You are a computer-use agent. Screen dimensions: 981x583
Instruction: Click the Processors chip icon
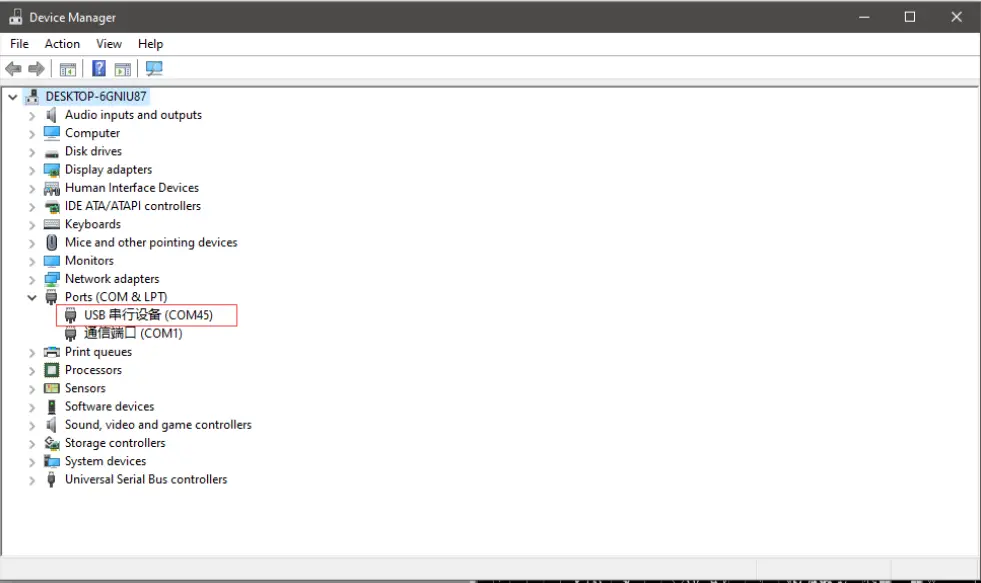pyautogui.click(x=51, y=370)
